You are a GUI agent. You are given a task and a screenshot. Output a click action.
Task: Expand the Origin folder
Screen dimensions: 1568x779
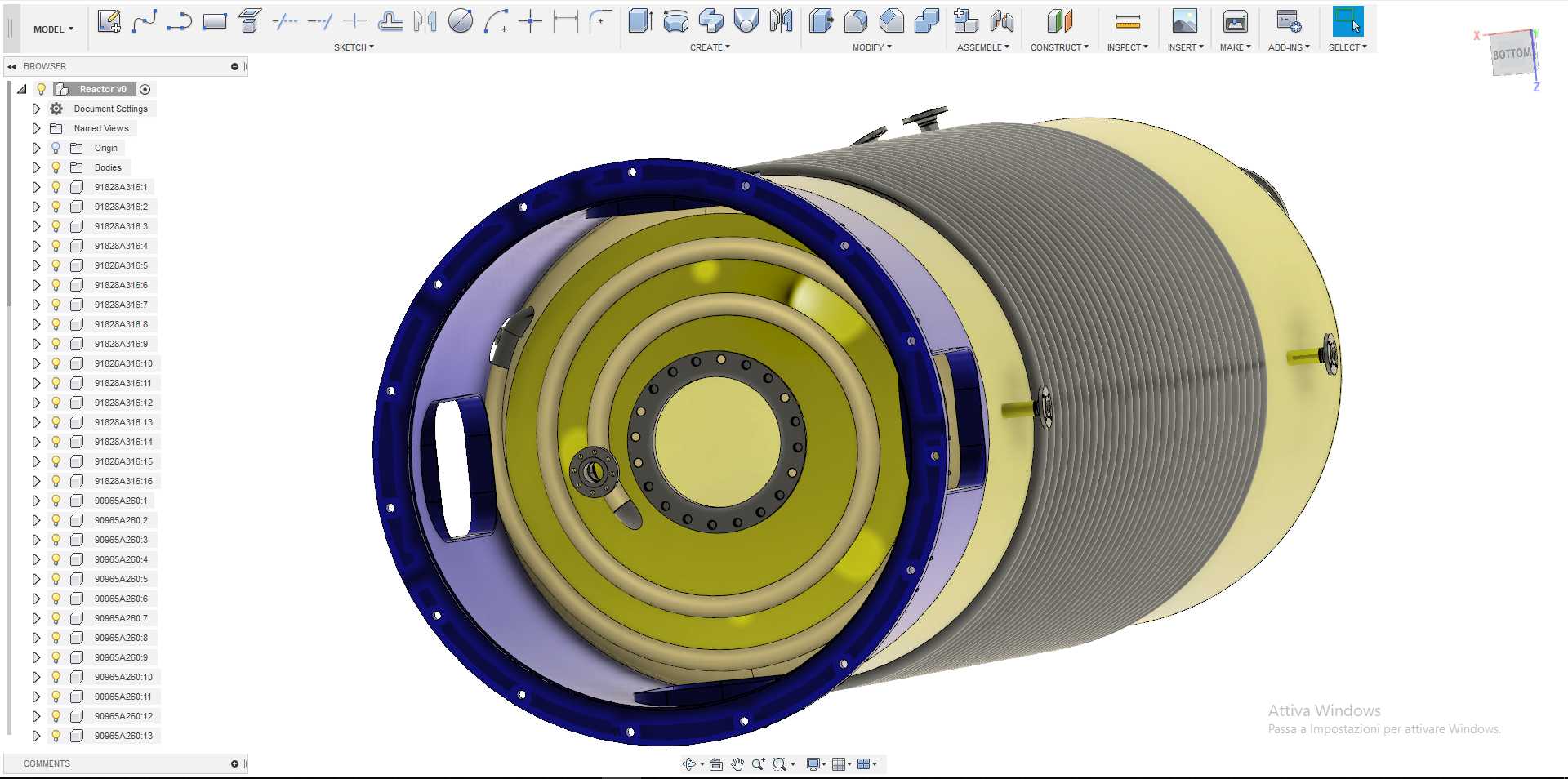click(x=36, y=148)
